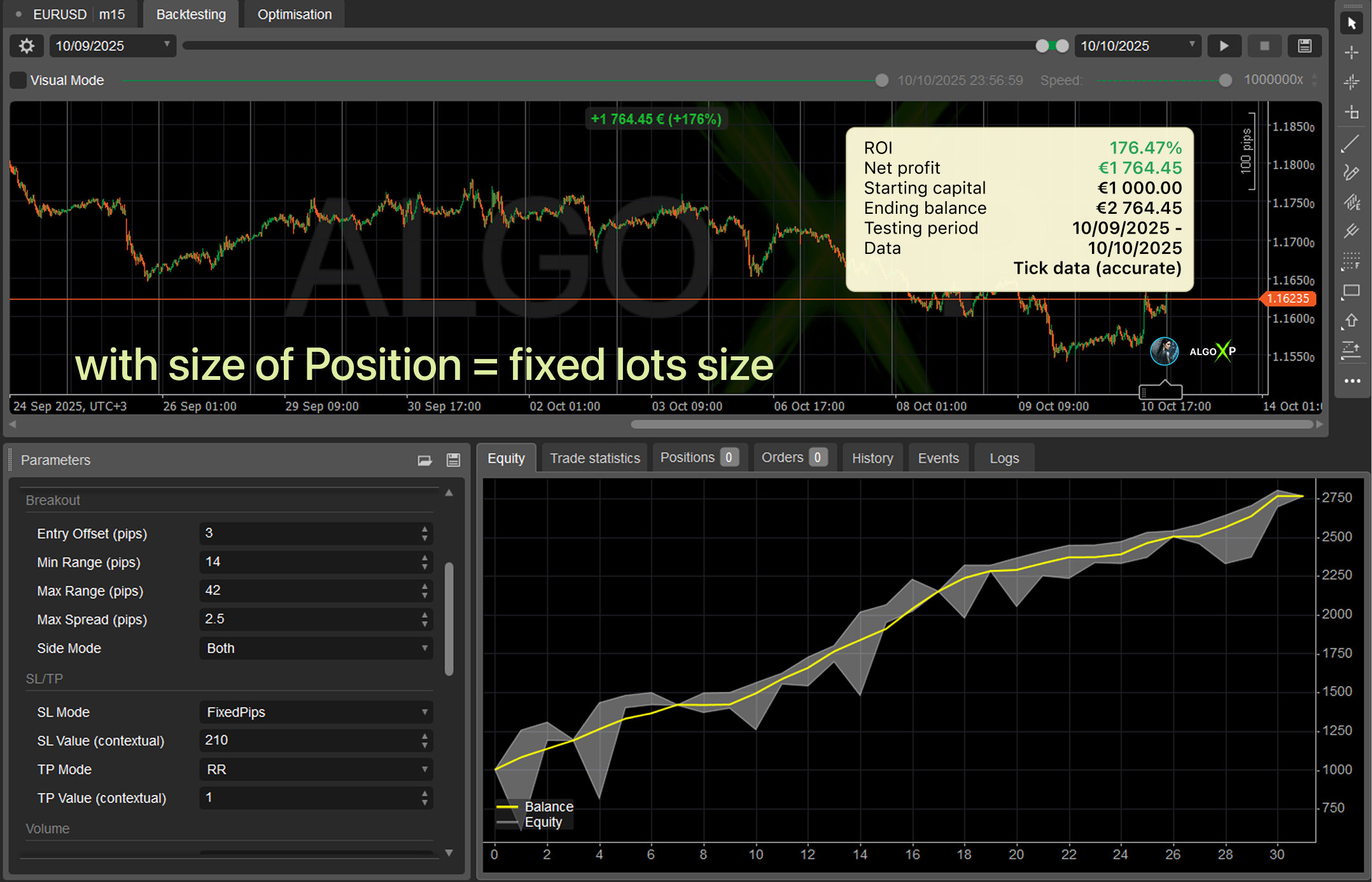
Task: Open the Side Mode dropdown
Action: pos(316,648)
